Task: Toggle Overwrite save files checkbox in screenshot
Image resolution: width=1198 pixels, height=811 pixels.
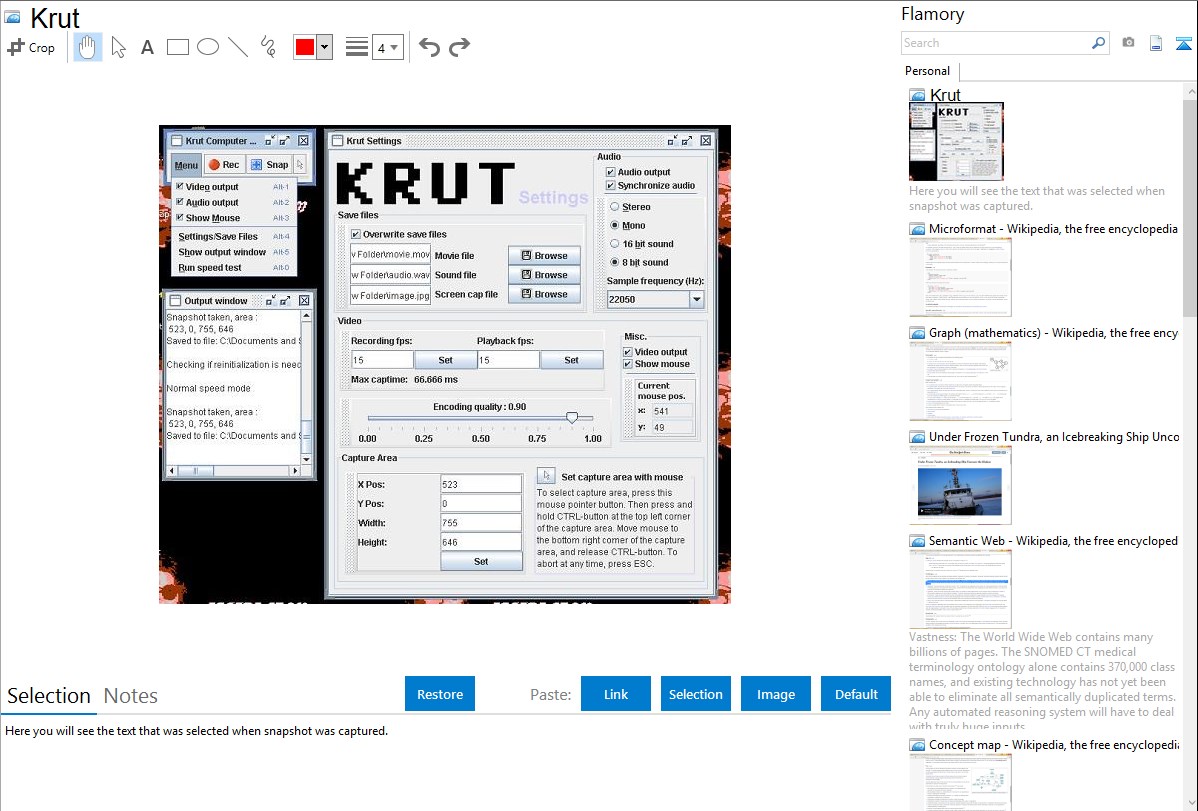Action: tap(355, 234)
